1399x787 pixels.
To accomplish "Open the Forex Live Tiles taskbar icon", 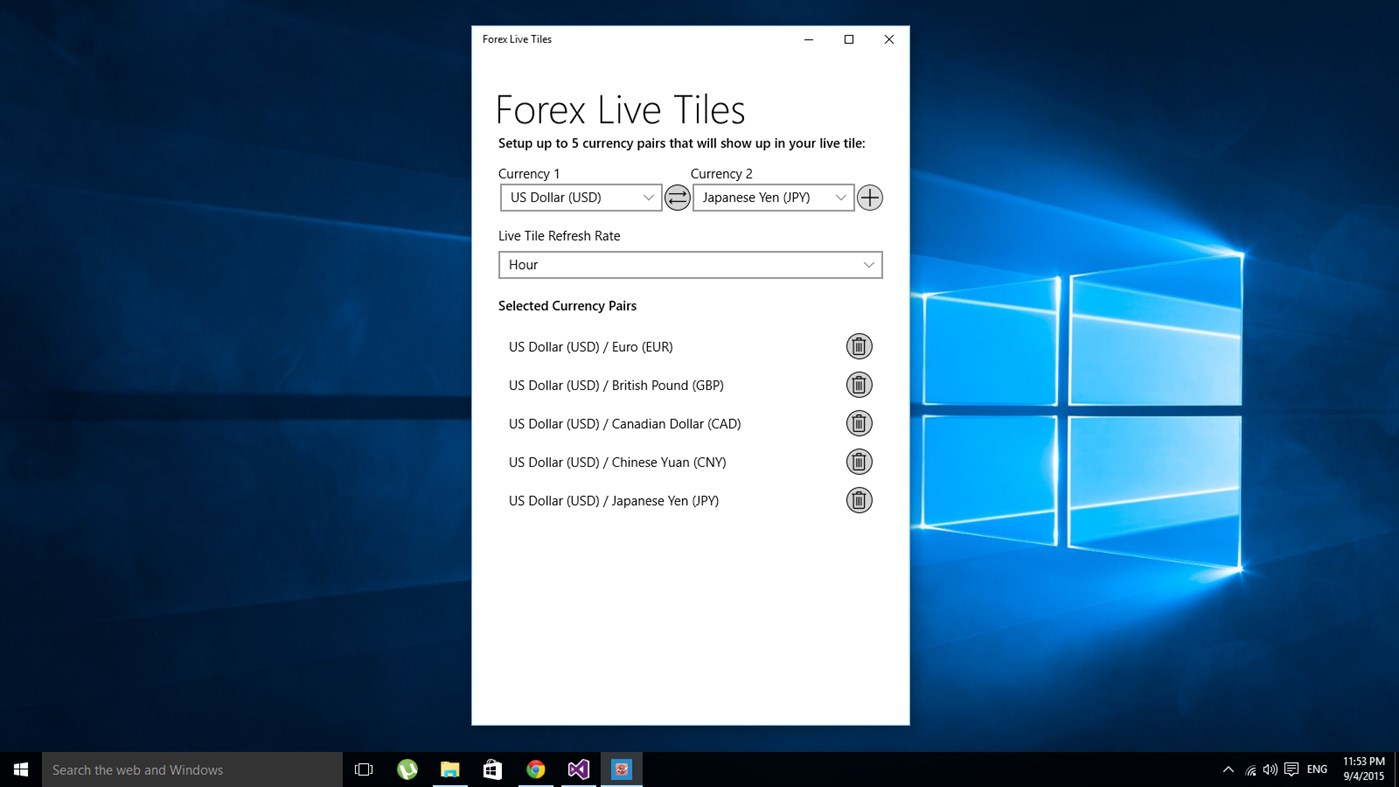I will [x=621, y=769].
